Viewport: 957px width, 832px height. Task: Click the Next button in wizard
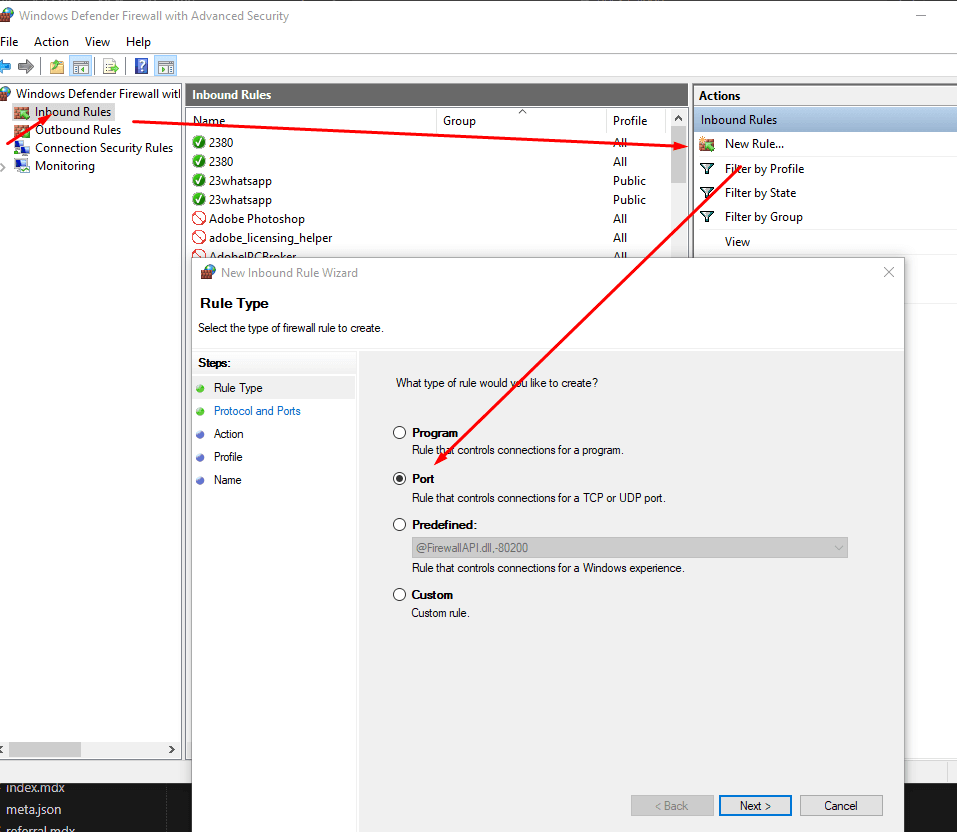[x=755, y=805]
